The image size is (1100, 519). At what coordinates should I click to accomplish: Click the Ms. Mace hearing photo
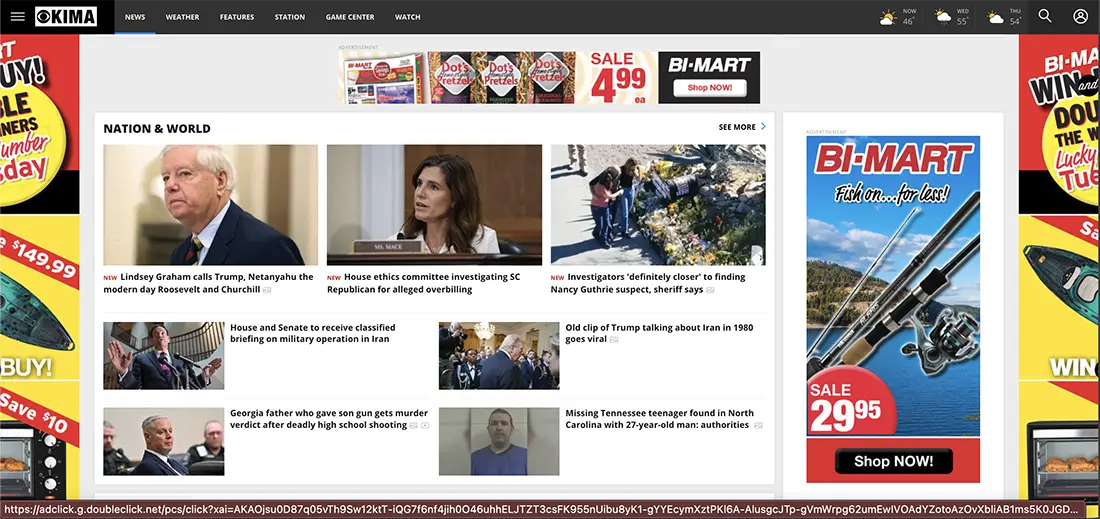tap(434, 205)
